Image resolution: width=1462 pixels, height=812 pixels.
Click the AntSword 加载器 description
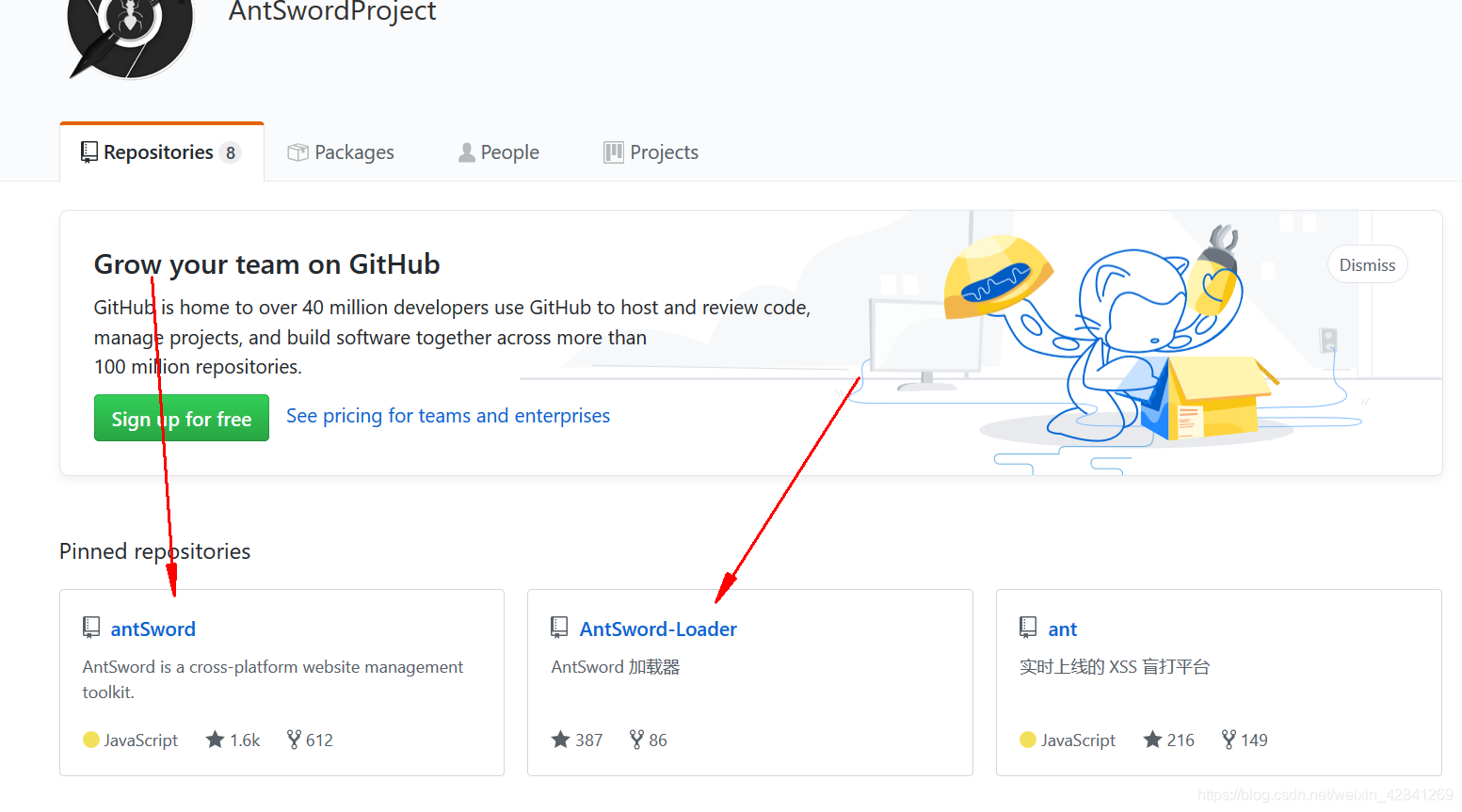tap(615, 667)
